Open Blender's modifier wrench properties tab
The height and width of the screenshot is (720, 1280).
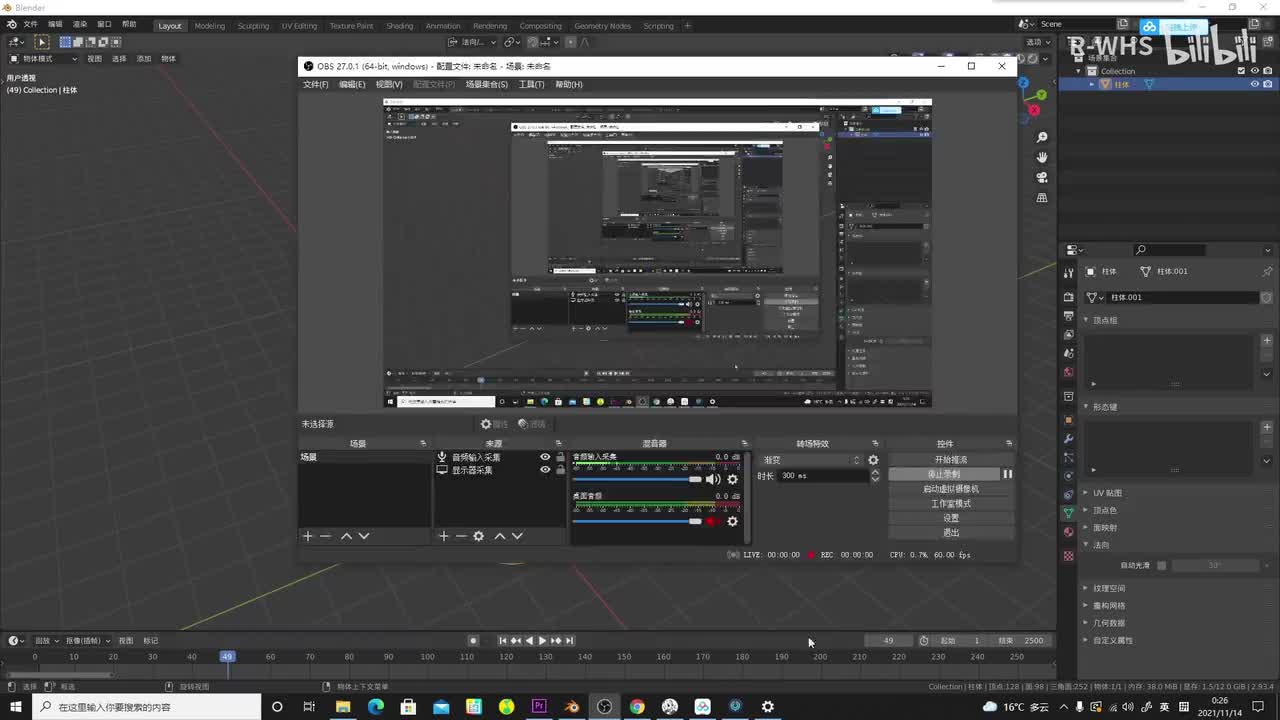point(1068,438)
